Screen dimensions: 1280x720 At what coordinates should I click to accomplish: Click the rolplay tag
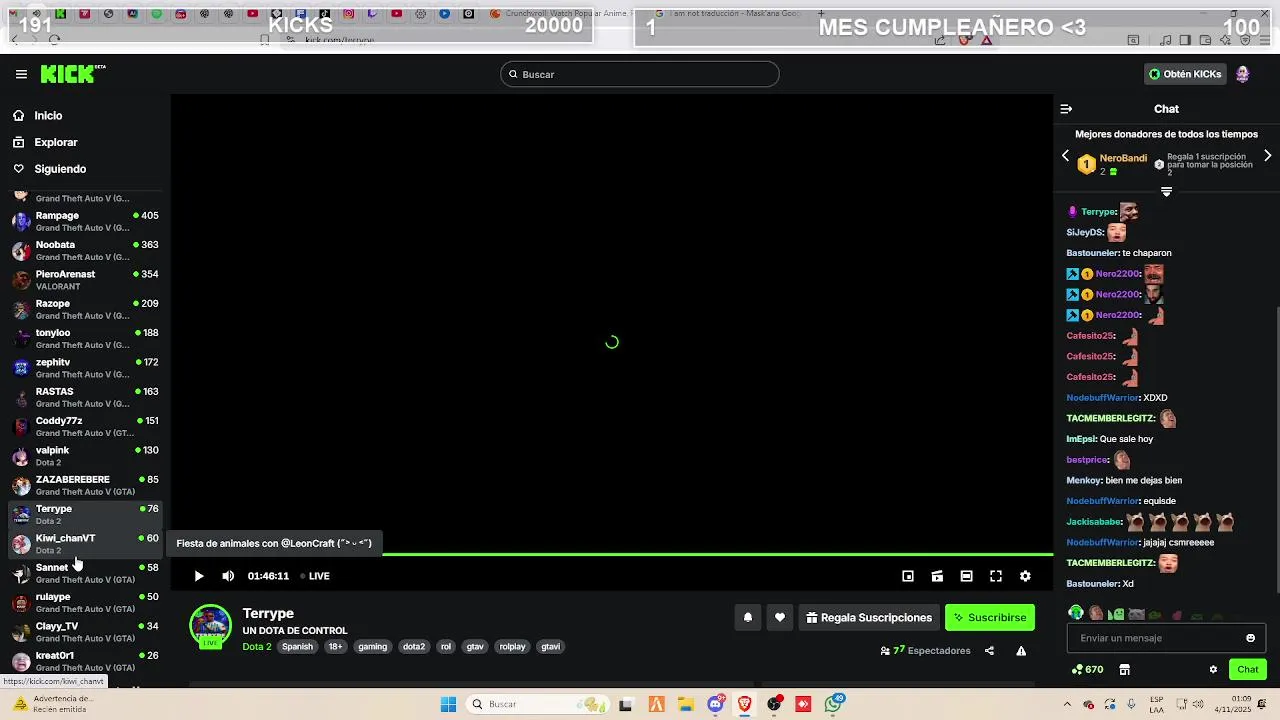(512, 647)
